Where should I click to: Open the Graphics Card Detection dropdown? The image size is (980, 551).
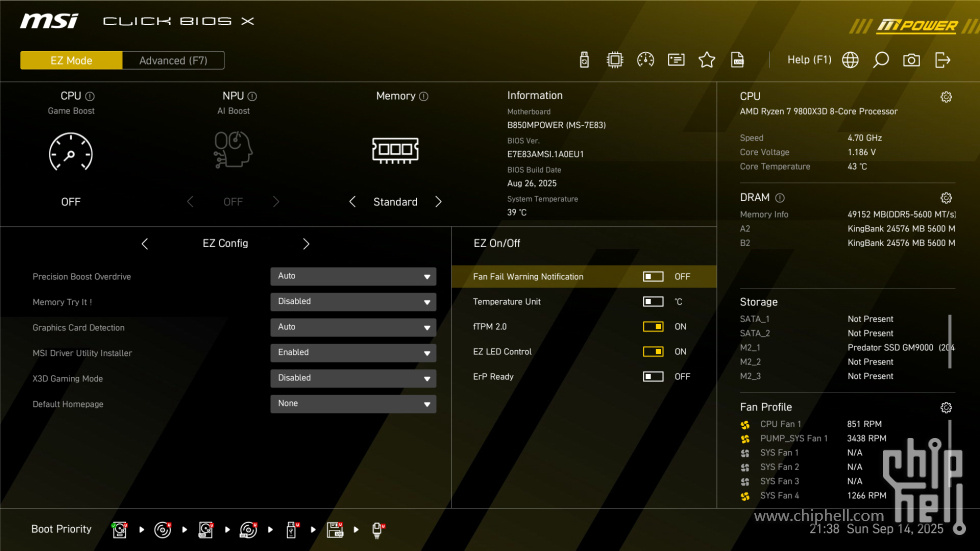(x=353, y=327)
